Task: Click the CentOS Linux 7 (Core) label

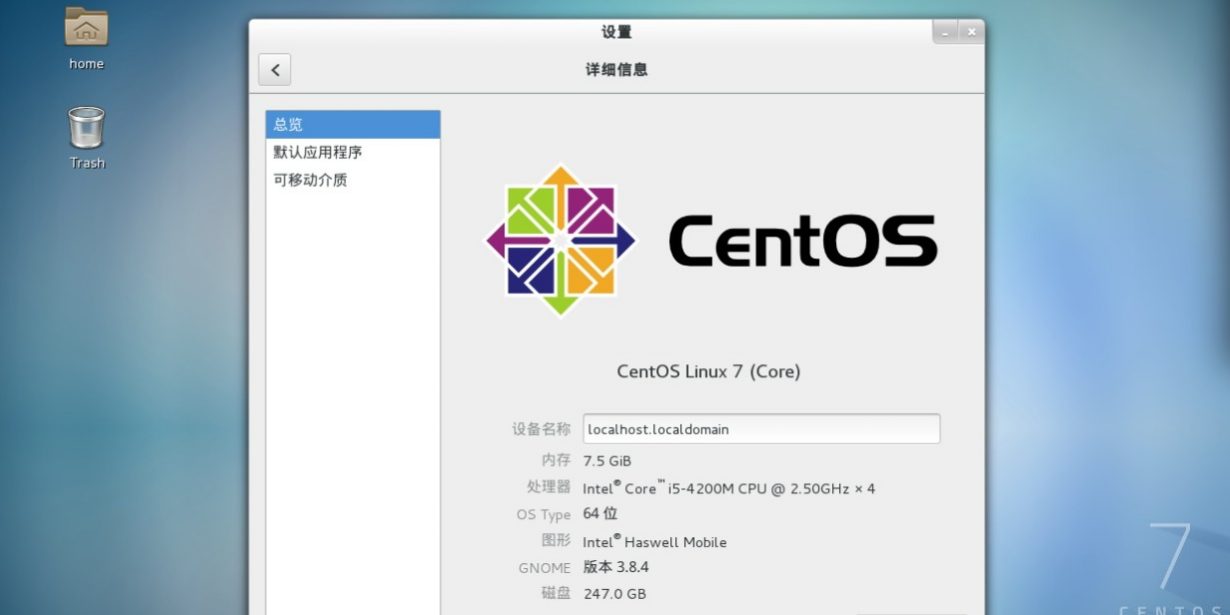Action: pyautogui.click(x=707, y=371)
